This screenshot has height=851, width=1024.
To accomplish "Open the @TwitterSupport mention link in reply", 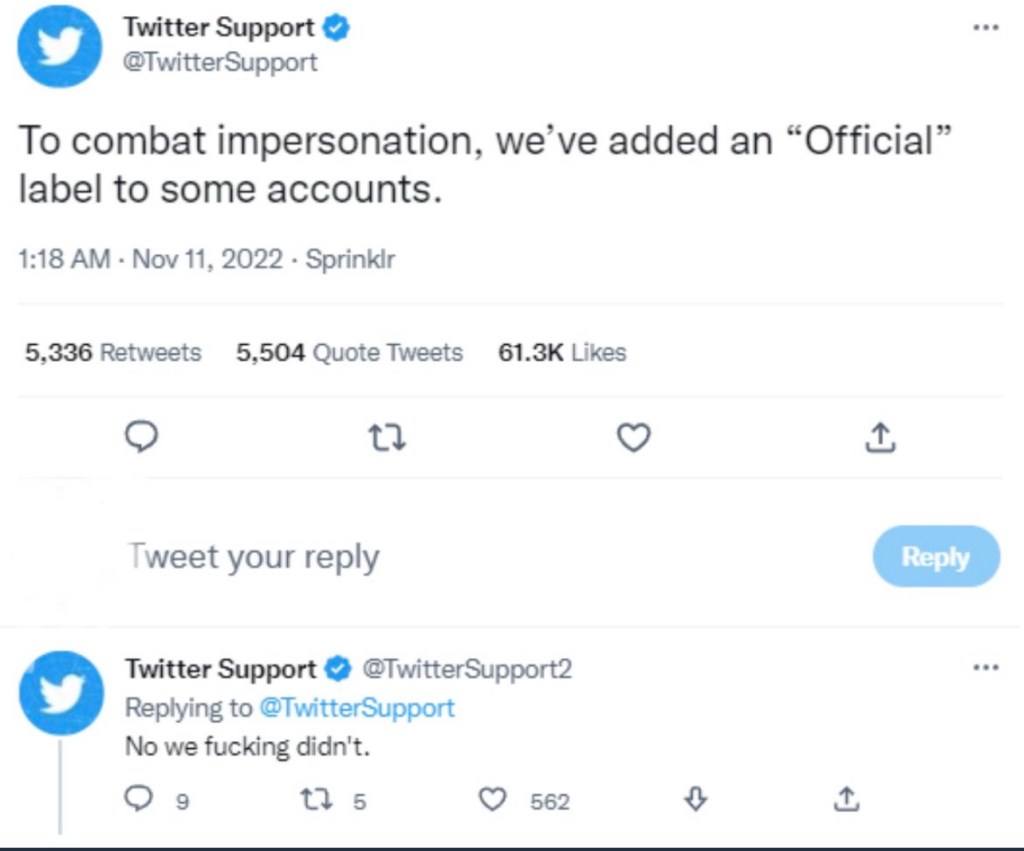I will click(x=356, y=708).
